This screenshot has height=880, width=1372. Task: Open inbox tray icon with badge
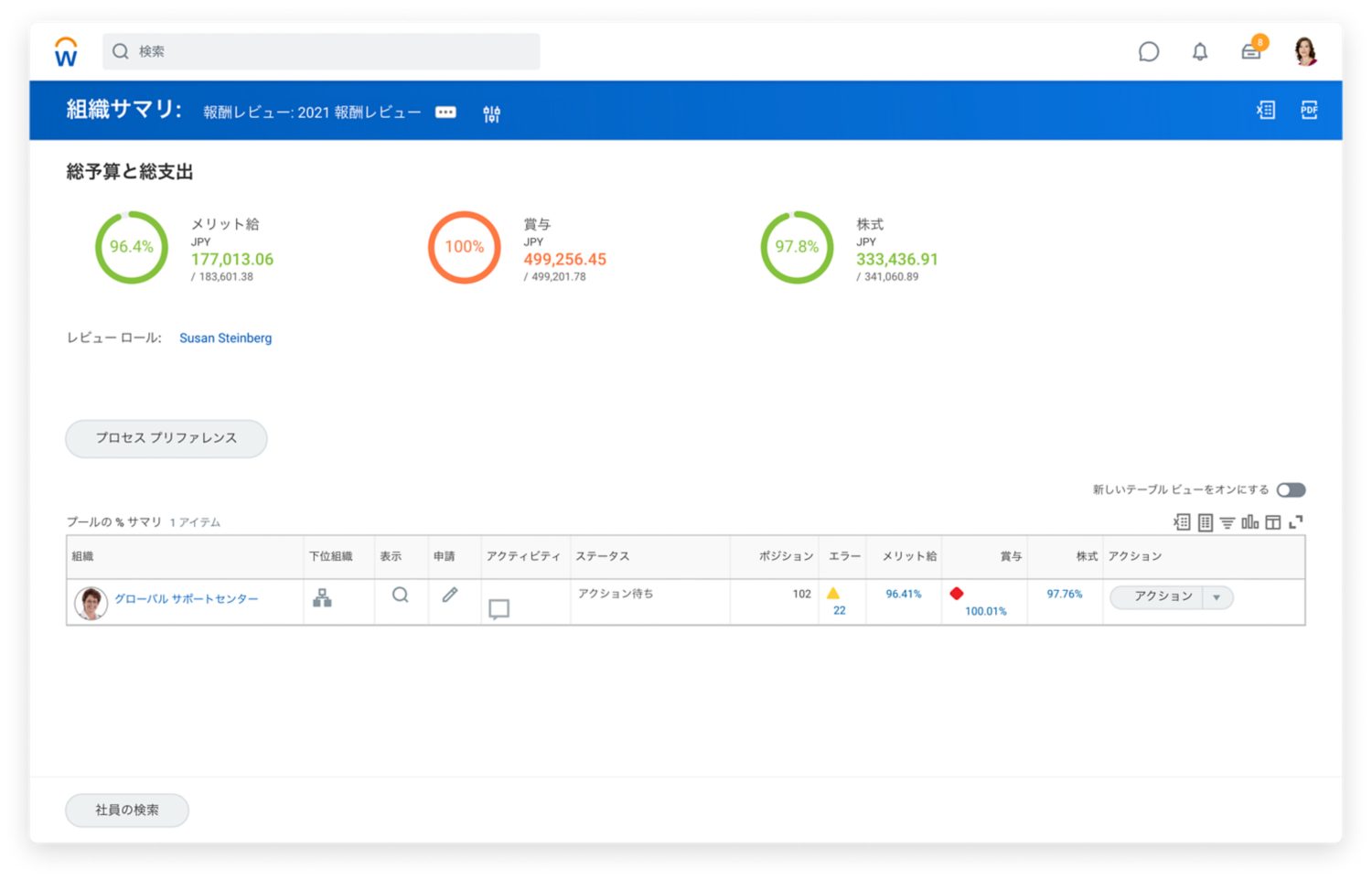pyautogui.click(x=1252, y=50)
